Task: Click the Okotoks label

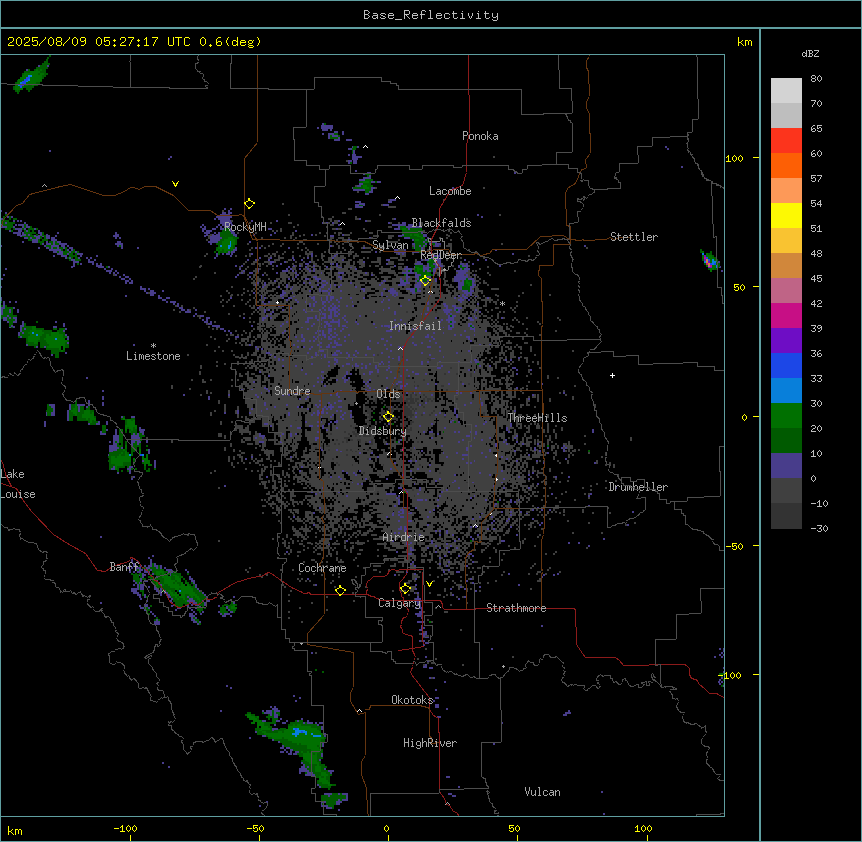Action: 412,700
